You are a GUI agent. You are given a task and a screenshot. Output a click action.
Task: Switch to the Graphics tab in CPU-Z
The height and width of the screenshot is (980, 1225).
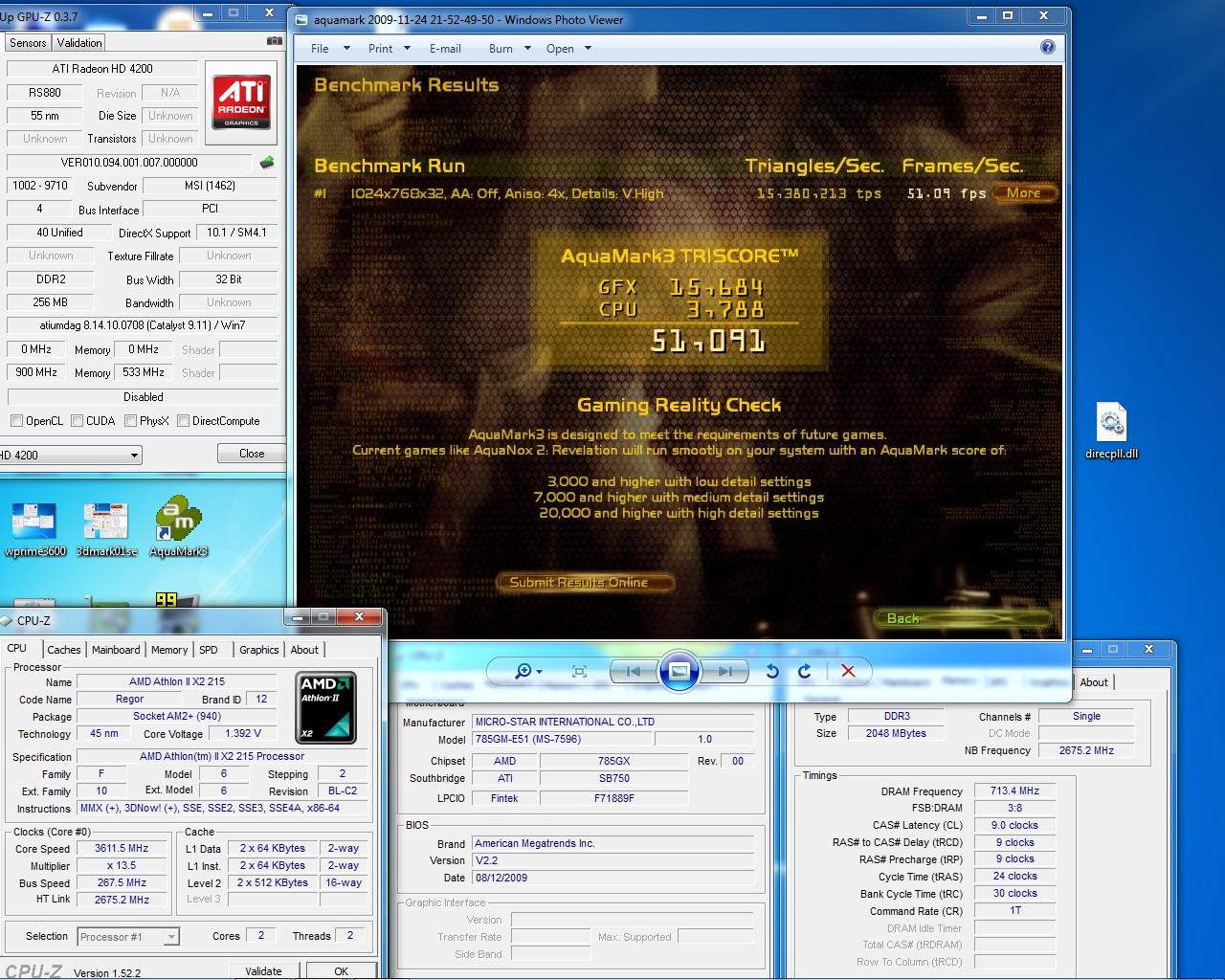tap(259, 650)
